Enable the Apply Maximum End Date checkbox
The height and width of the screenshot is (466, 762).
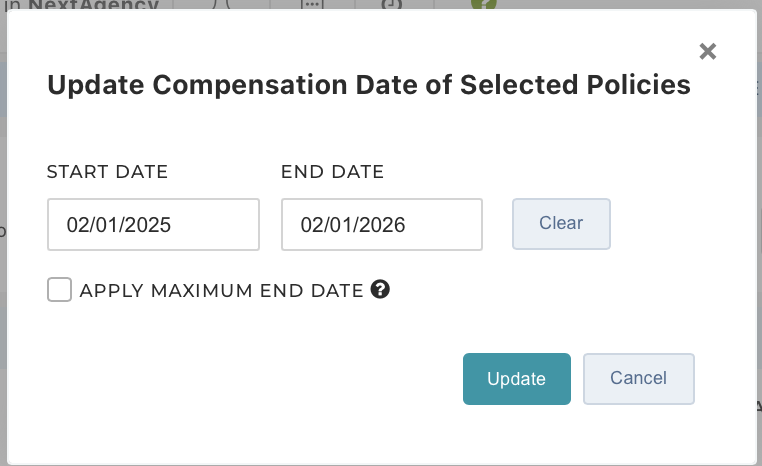(x=59, y=290)
